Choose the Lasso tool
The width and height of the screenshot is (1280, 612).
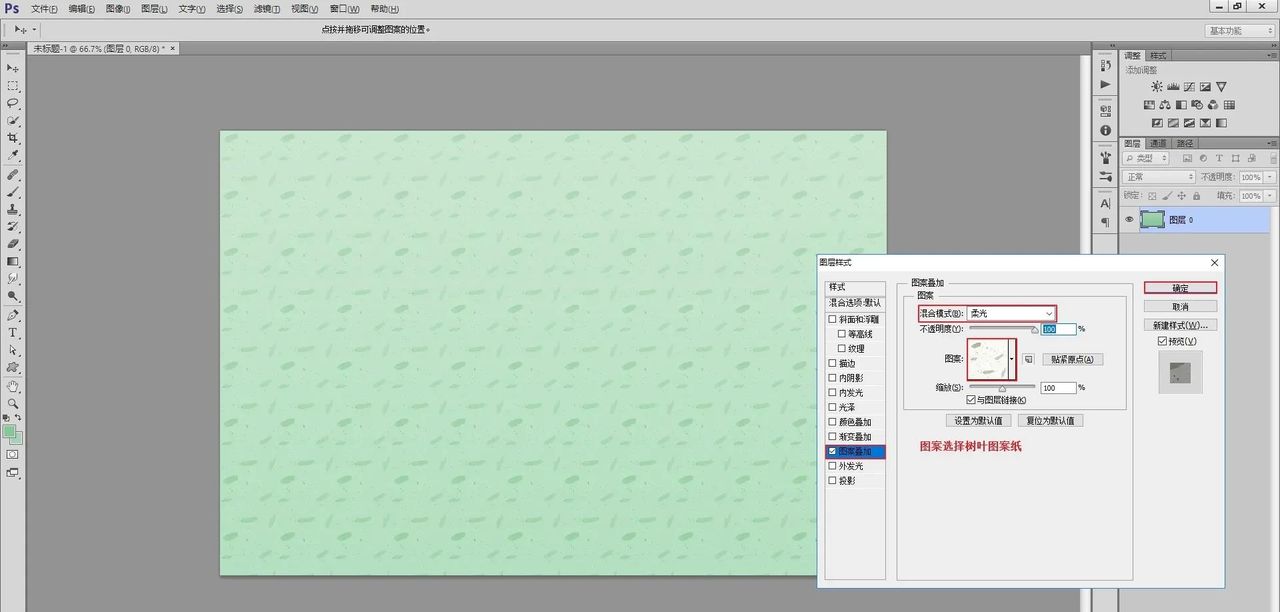pyautogui.click(x=13, y=103)
